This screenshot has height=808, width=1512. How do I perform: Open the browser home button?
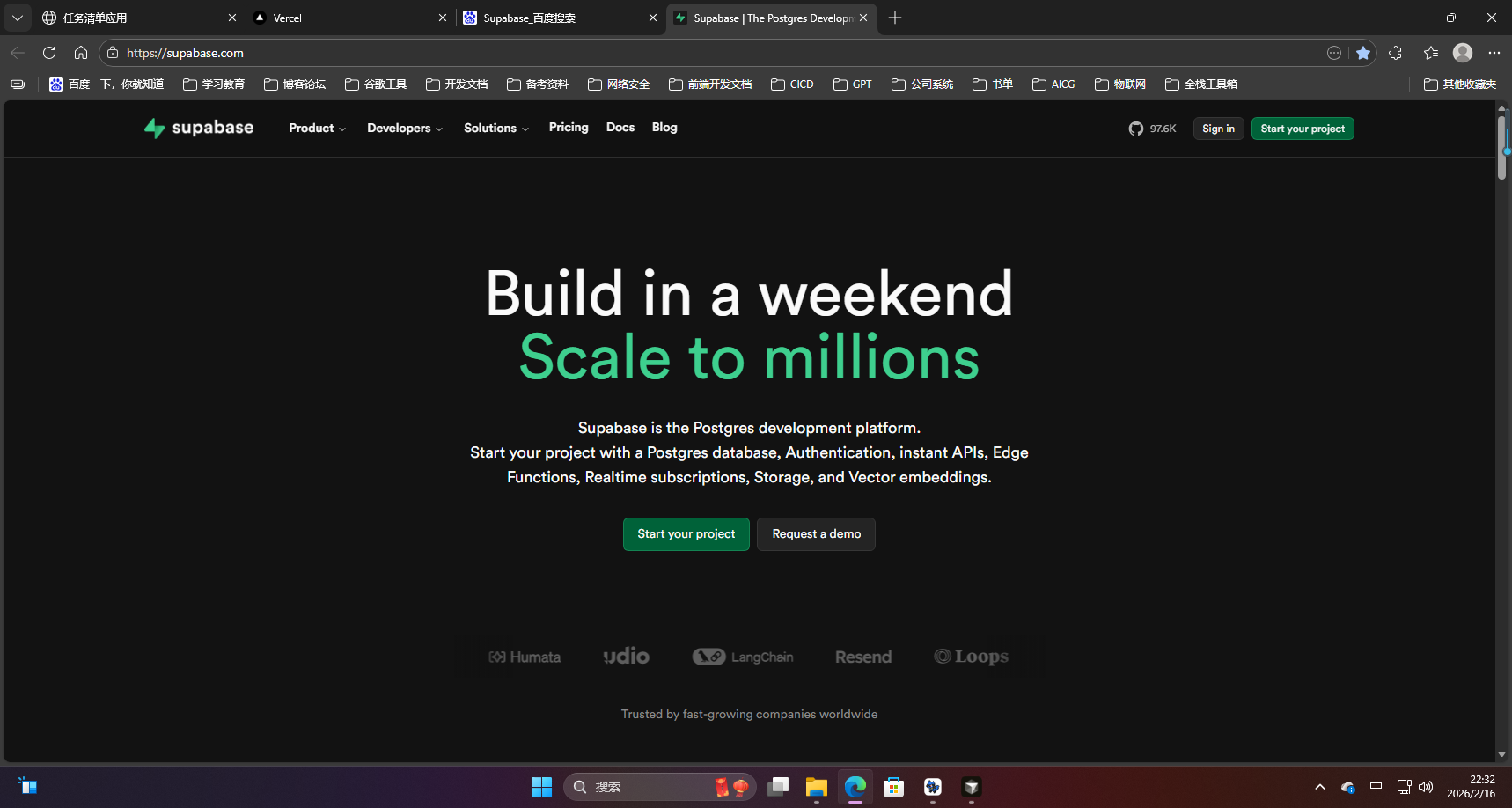pyautogui.click(x=81, y=53)
